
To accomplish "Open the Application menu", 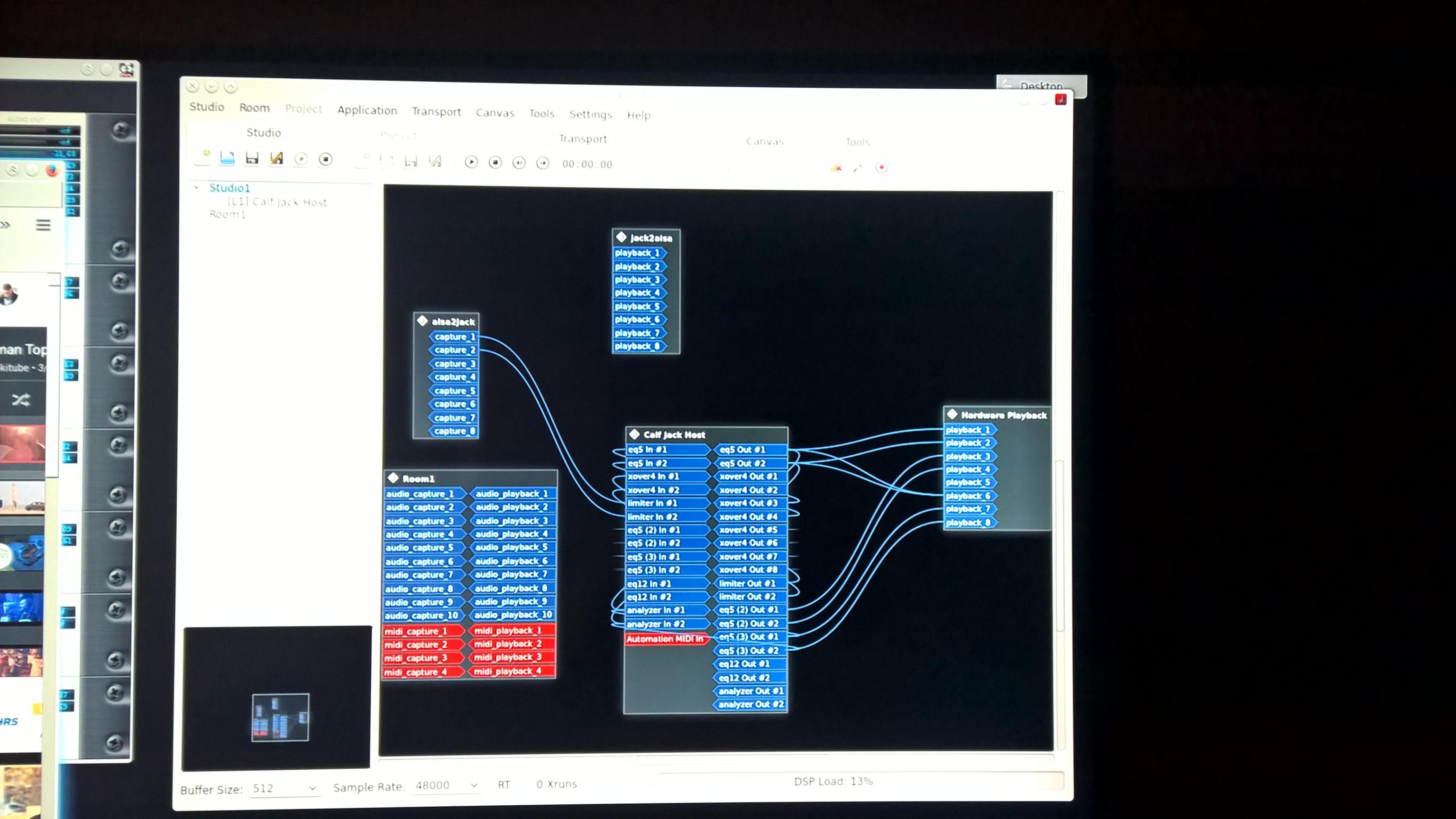I will (x=367, y=110).
